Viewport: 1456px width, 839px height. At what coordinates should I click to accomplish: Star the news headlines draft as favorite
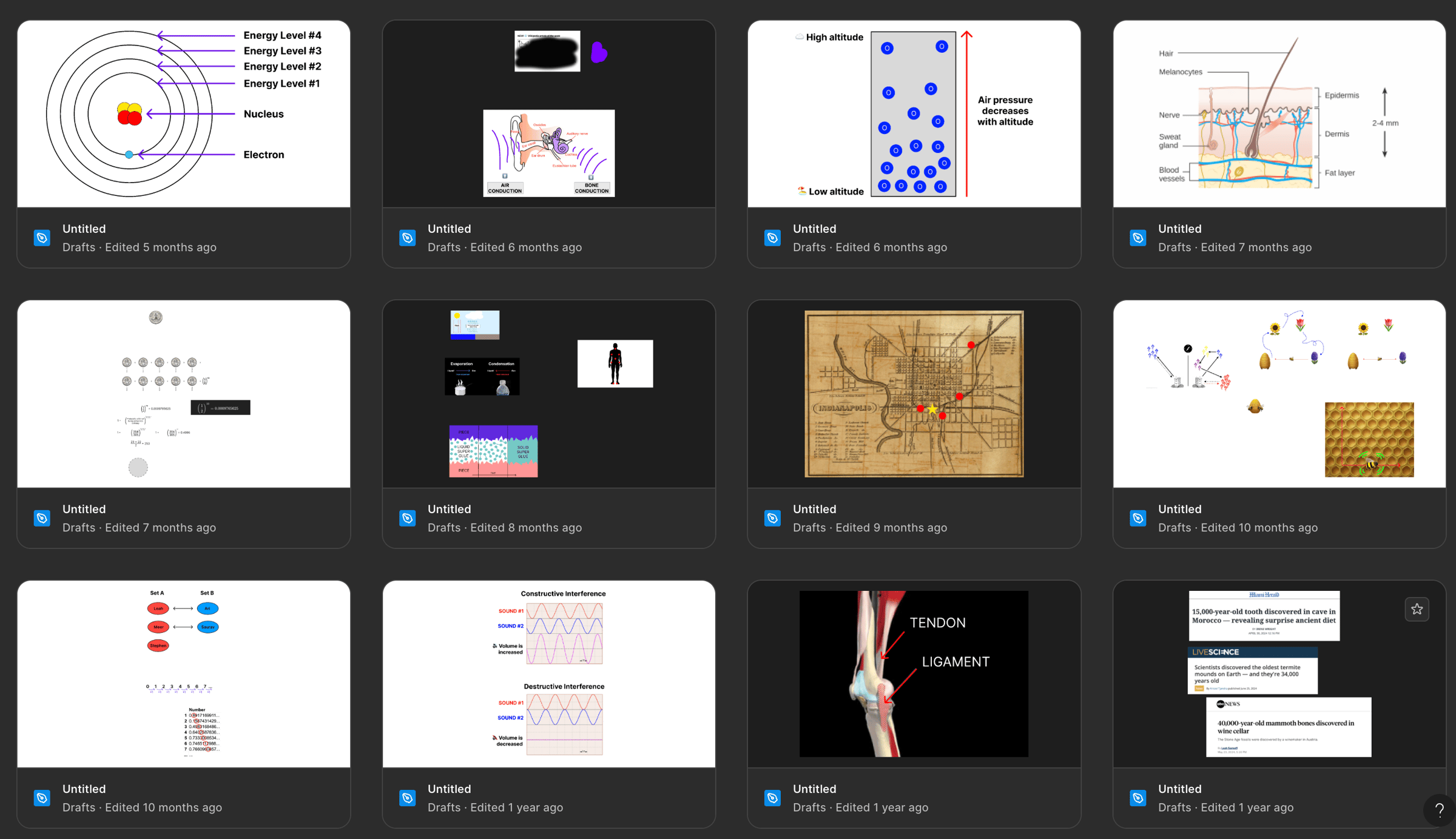pos(1417,609)
